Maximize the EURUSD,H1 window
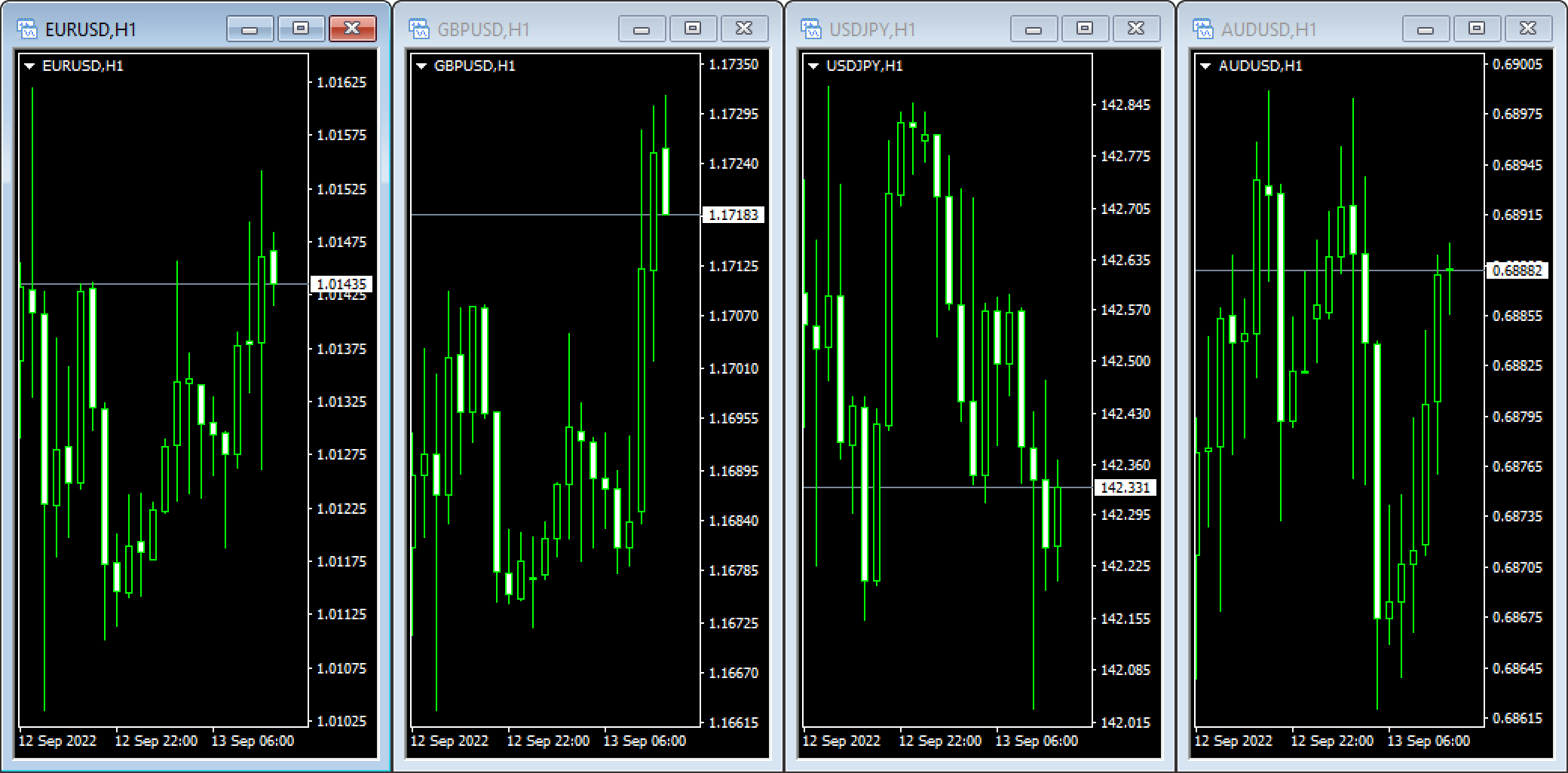Screen dimensions: 1568x773 [301, 29]
